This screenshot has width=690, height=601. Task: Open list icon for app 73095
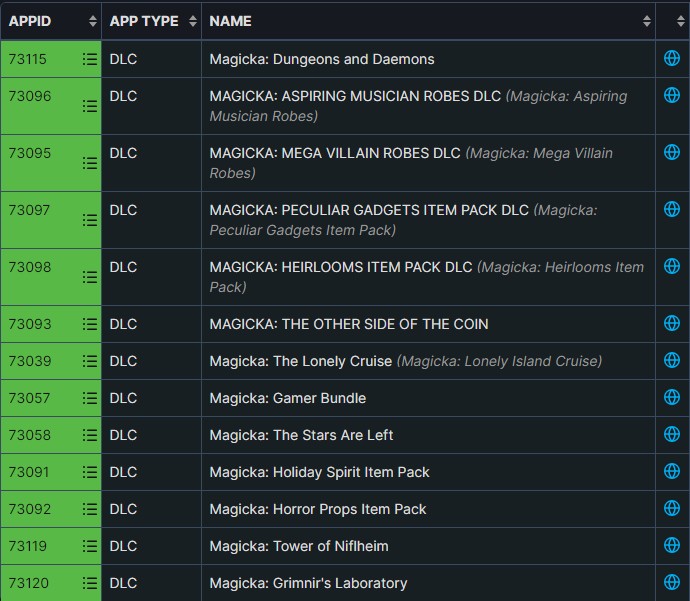pos(90,163)
